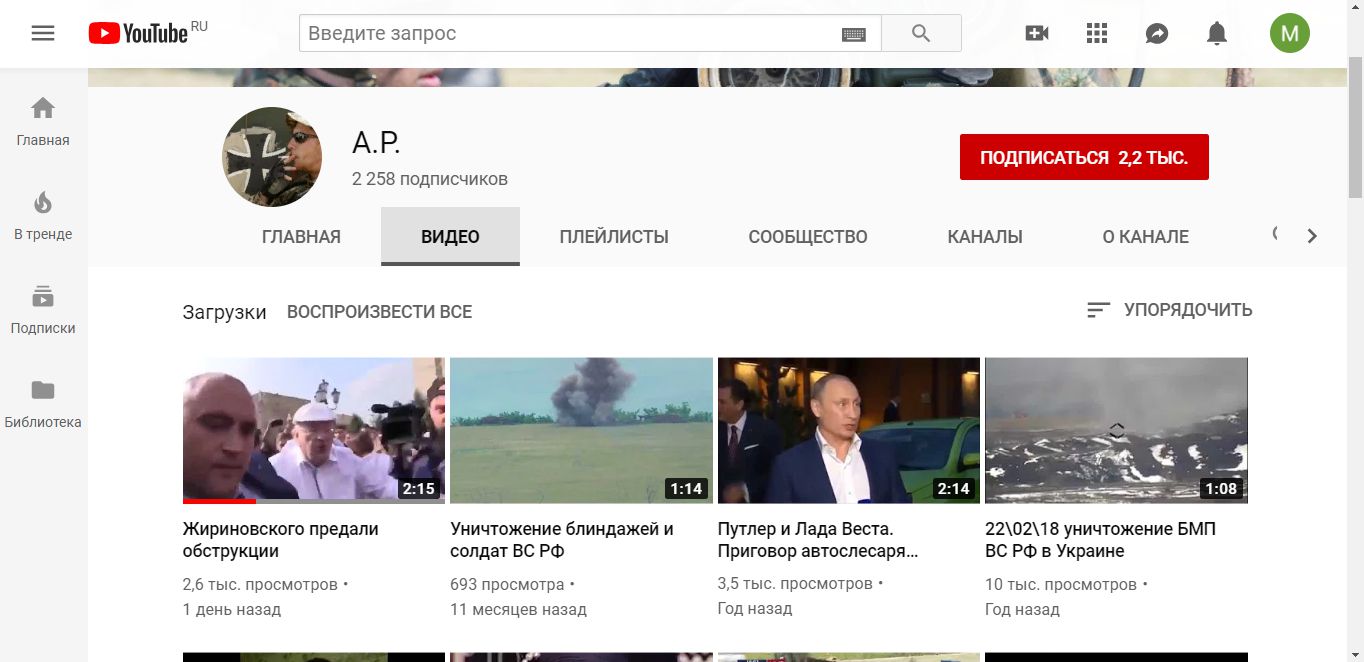
Task: Open YouTube apps grid icon
Action: 1097,33
